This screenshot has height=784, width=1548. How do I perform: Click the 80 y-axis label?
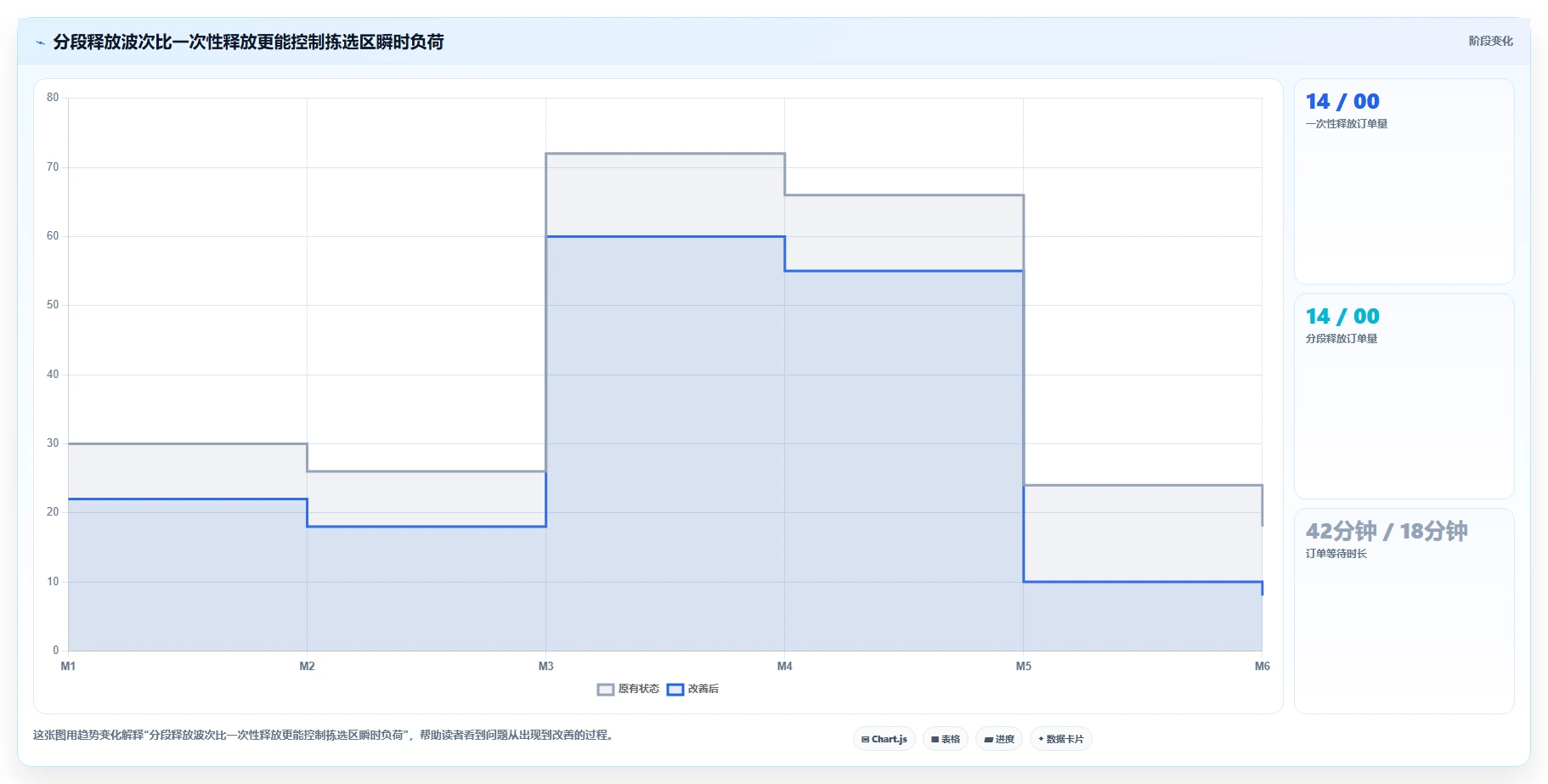point(53,98)
